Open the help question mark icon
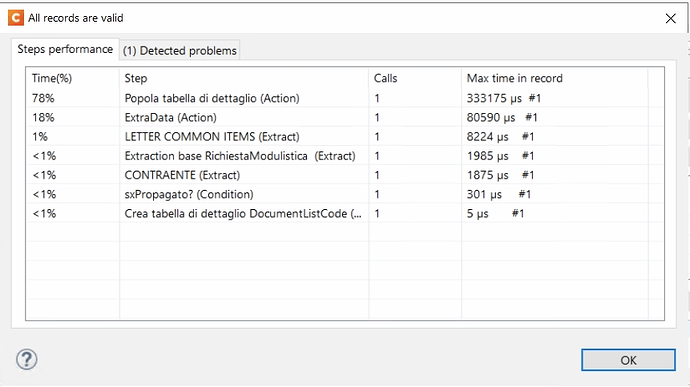 pyautogui.click(x=27, y=360)
